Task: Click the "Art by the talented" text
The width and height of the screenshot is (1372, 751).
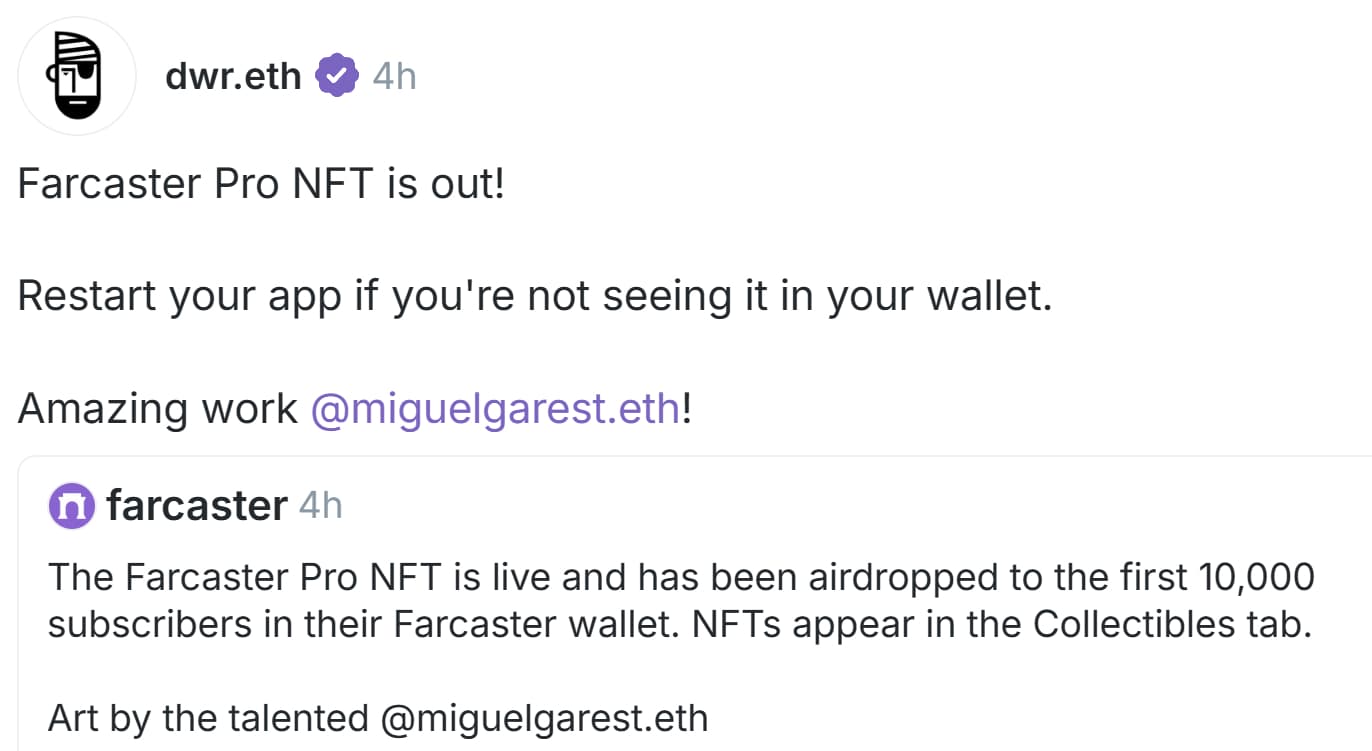Action: [x=208, y=718]
